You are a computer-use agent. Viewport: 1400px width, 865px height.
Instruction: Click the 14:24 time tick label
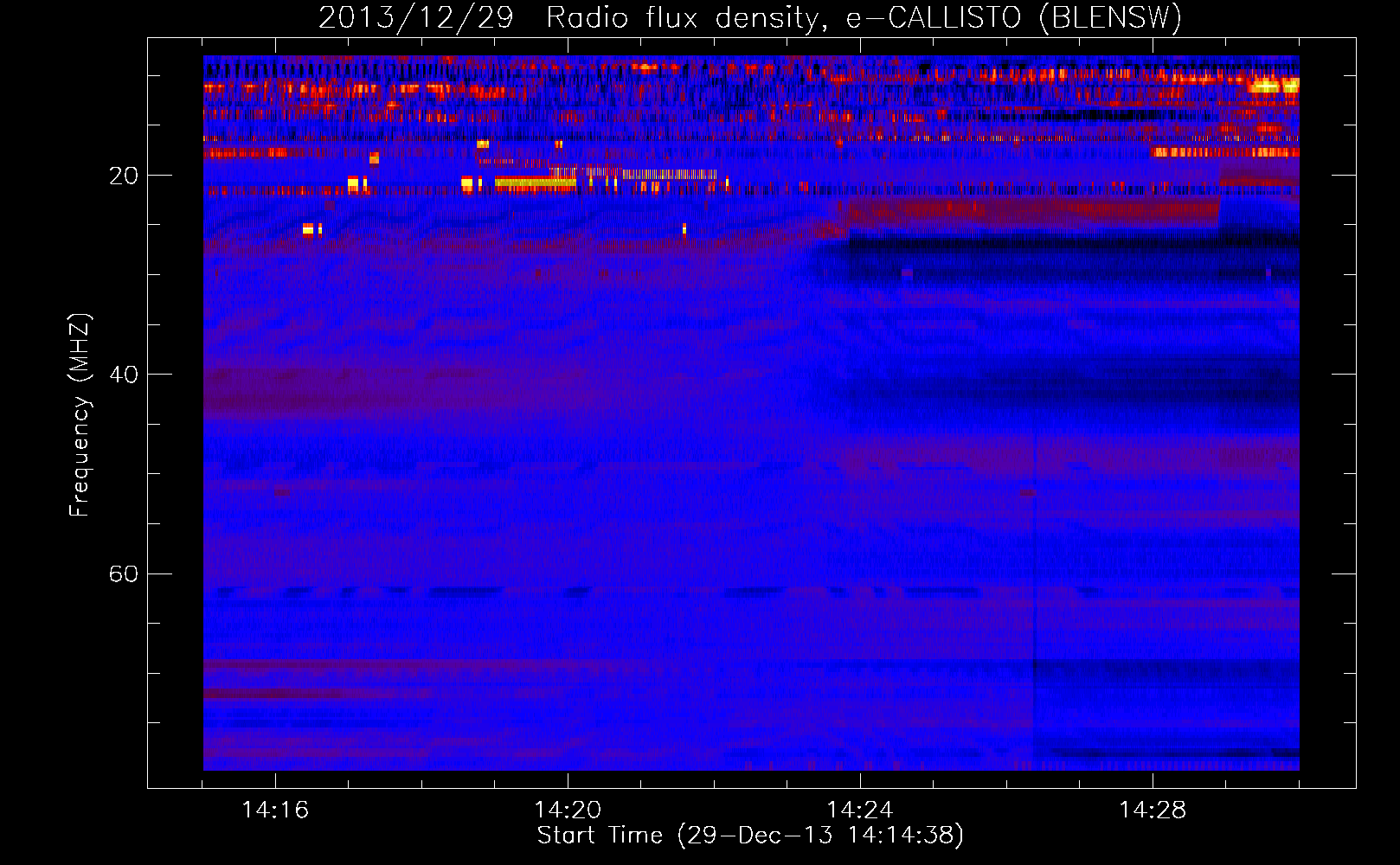[x=860, y=810]
